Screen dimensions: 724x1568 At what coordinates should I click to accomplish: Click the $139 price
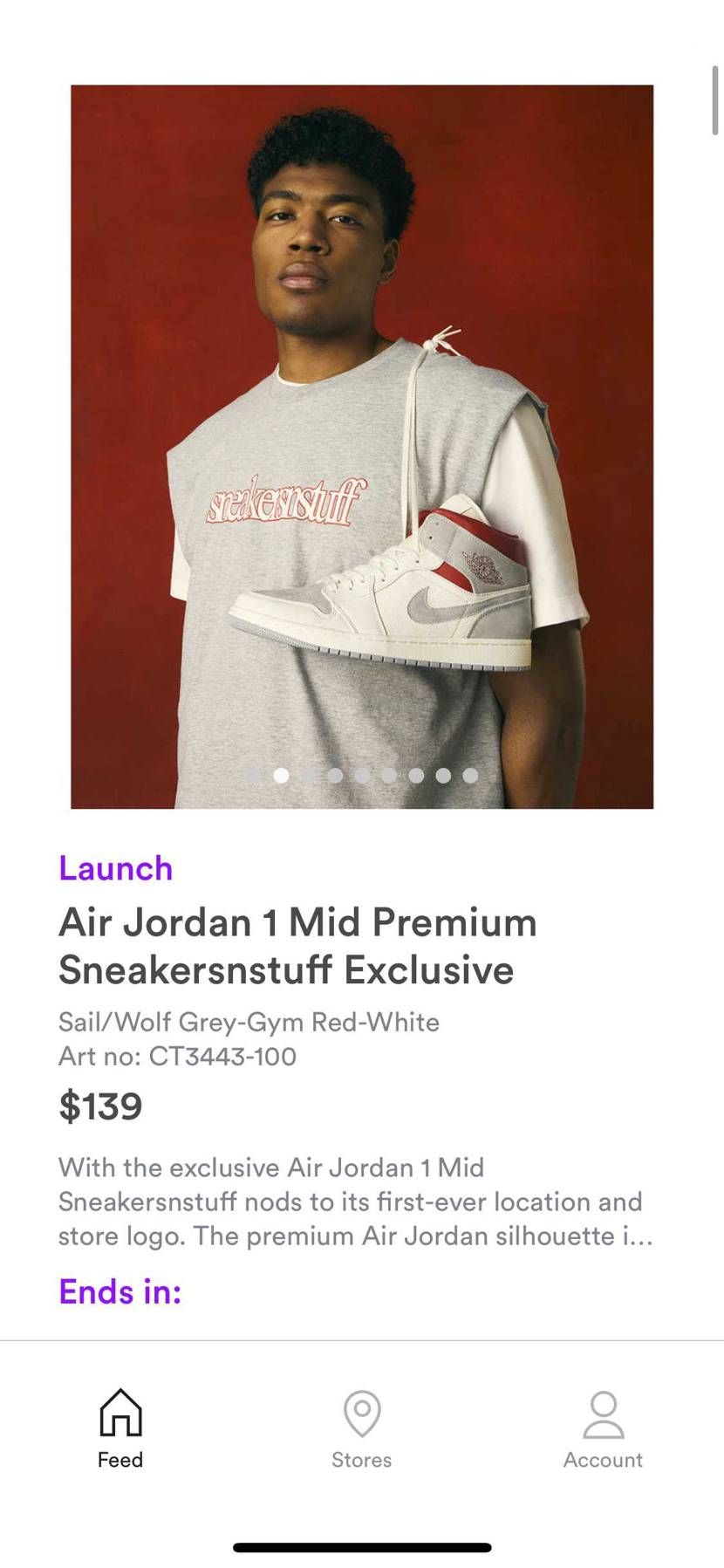pos(100,1106)
